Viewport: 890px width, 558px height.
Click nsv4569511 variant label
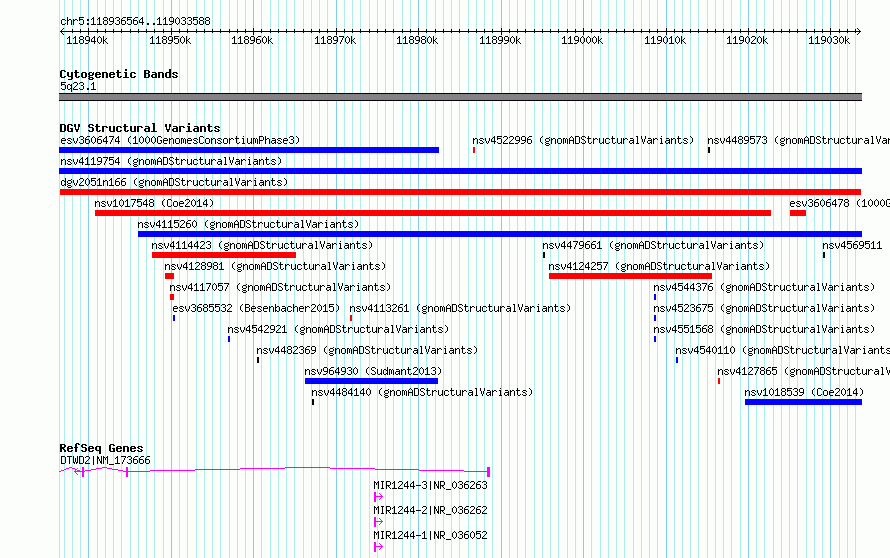pyautogui.click(x=852, y=245)
